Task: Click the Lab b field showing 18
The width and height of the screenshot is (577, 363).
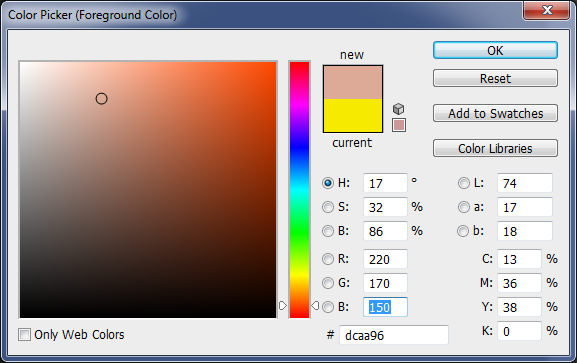Action: [525, 231]
